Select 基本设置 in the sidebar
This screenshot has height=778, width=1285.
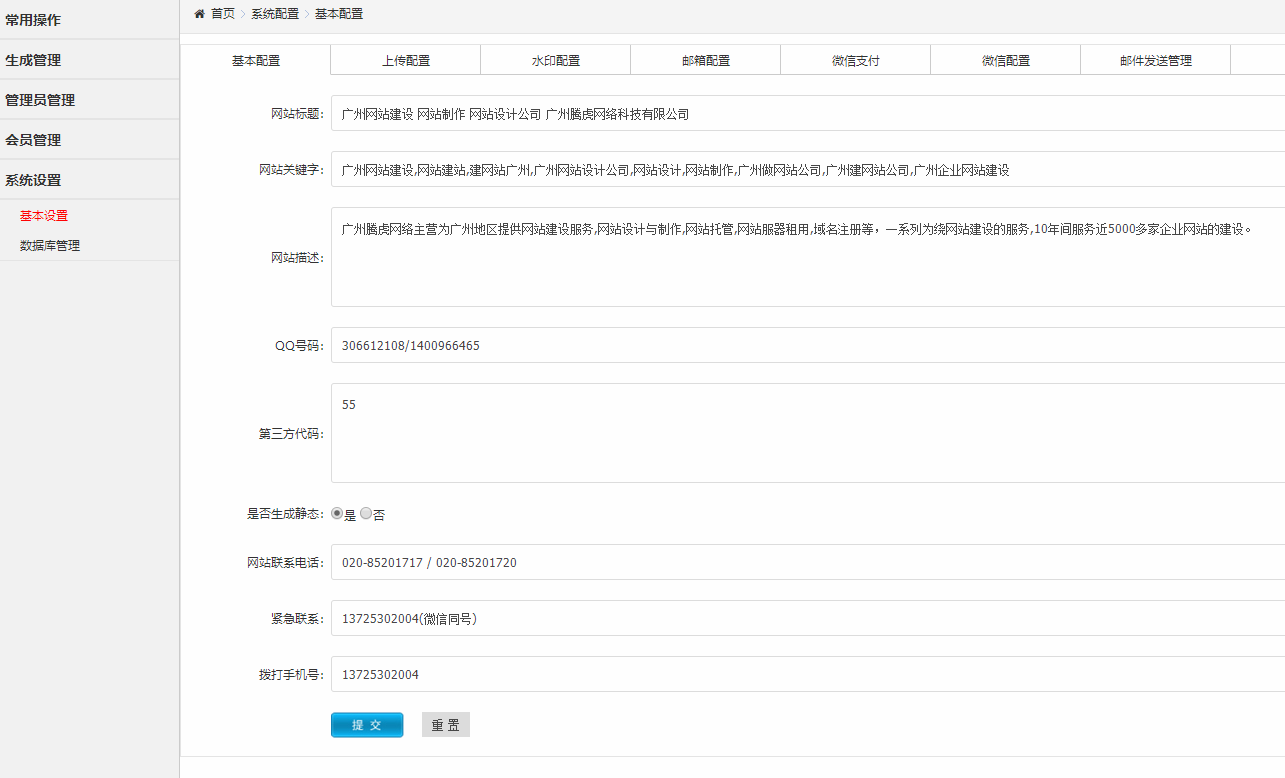pyautogui.click(x=42, y=215)
